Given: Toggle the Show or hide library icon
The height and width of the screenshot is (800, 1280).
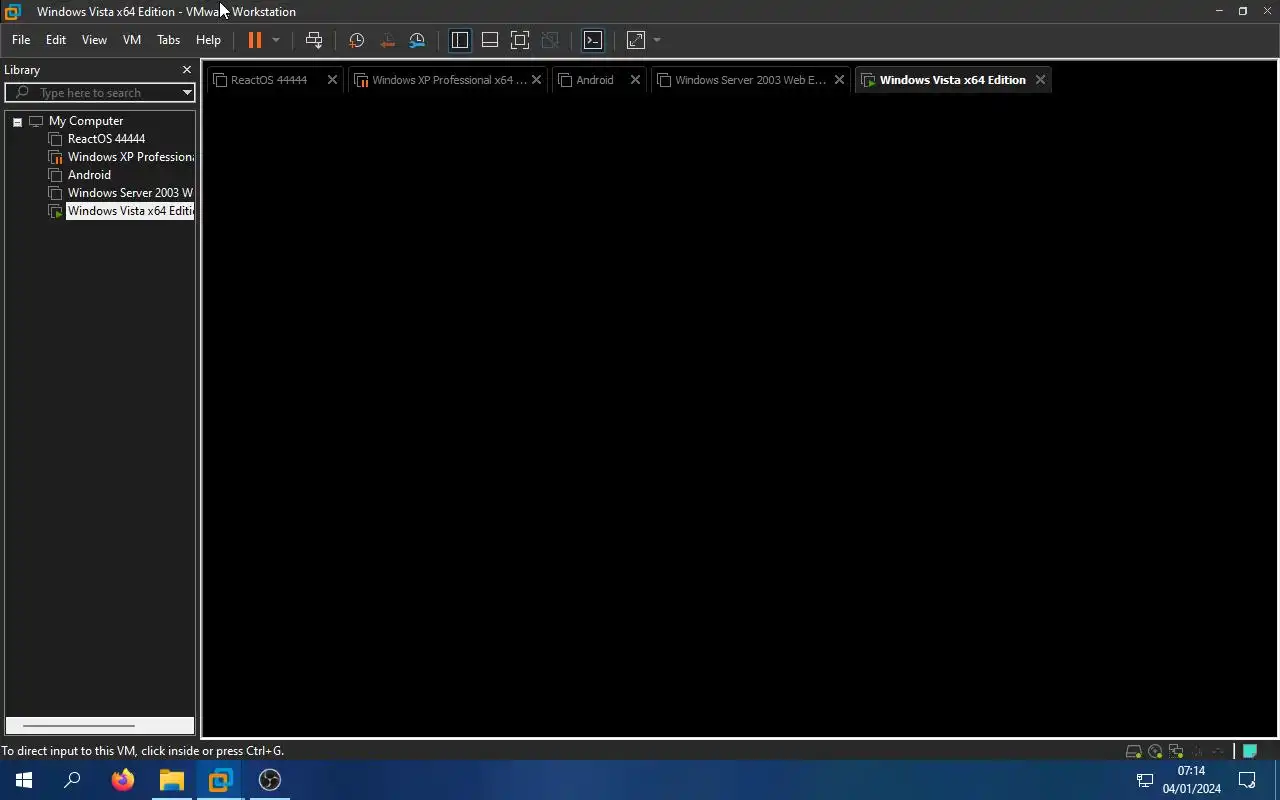Looking at the screenshot, I should (460, 40).
